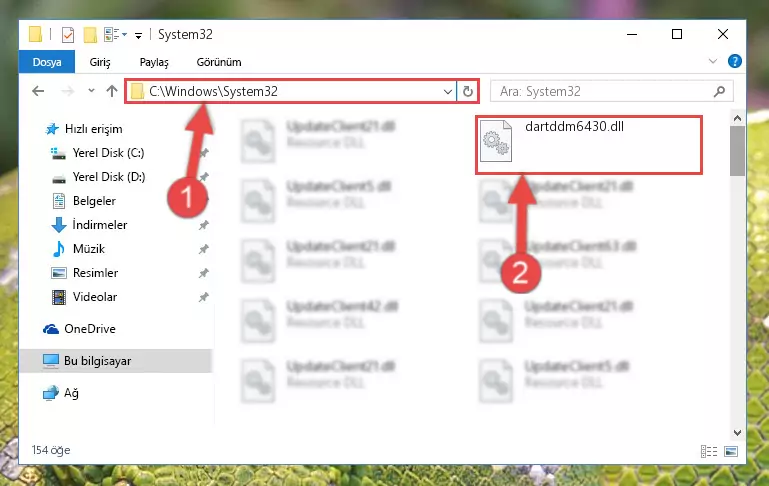Switch to details view icon

(x=709, y=451)
